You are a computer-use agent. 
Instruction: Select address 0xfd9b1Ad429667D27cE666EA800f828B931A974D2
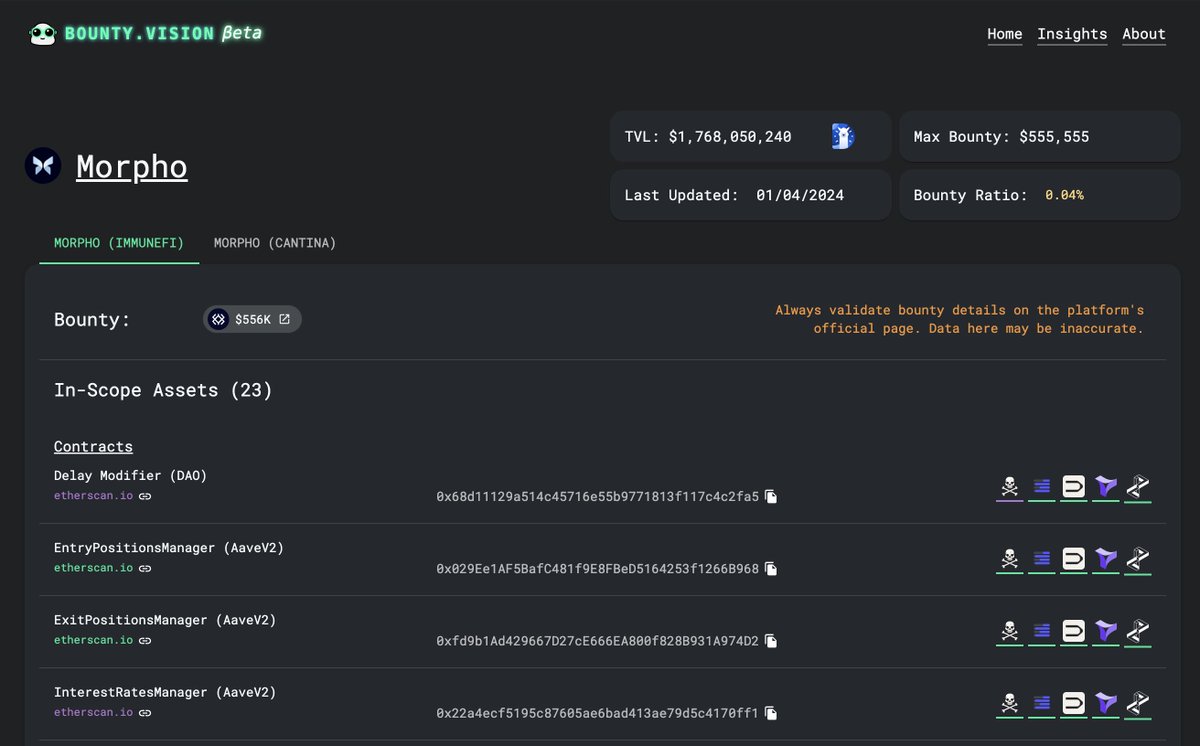(x=598, y=640)
